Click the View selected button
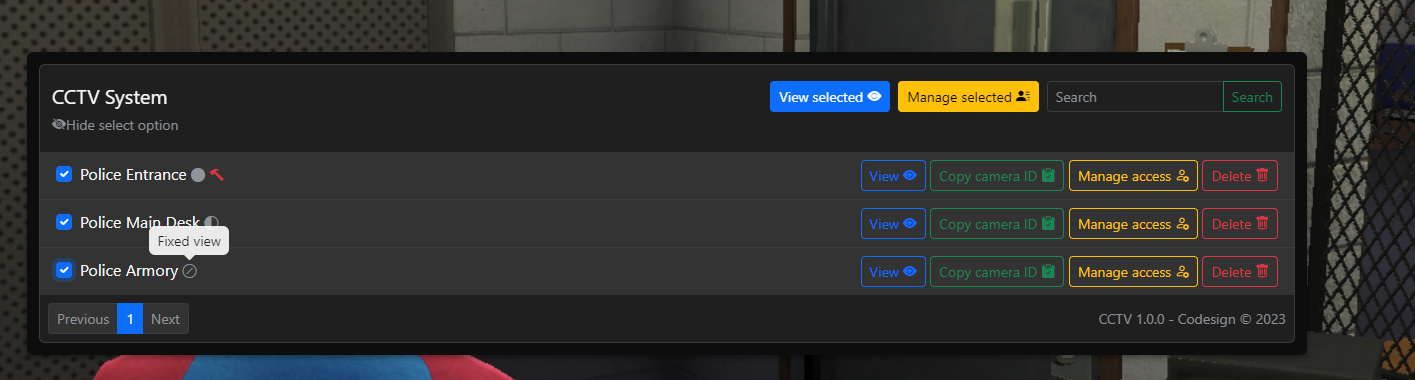Screen dimensions: 1415x380 [830, 97]
